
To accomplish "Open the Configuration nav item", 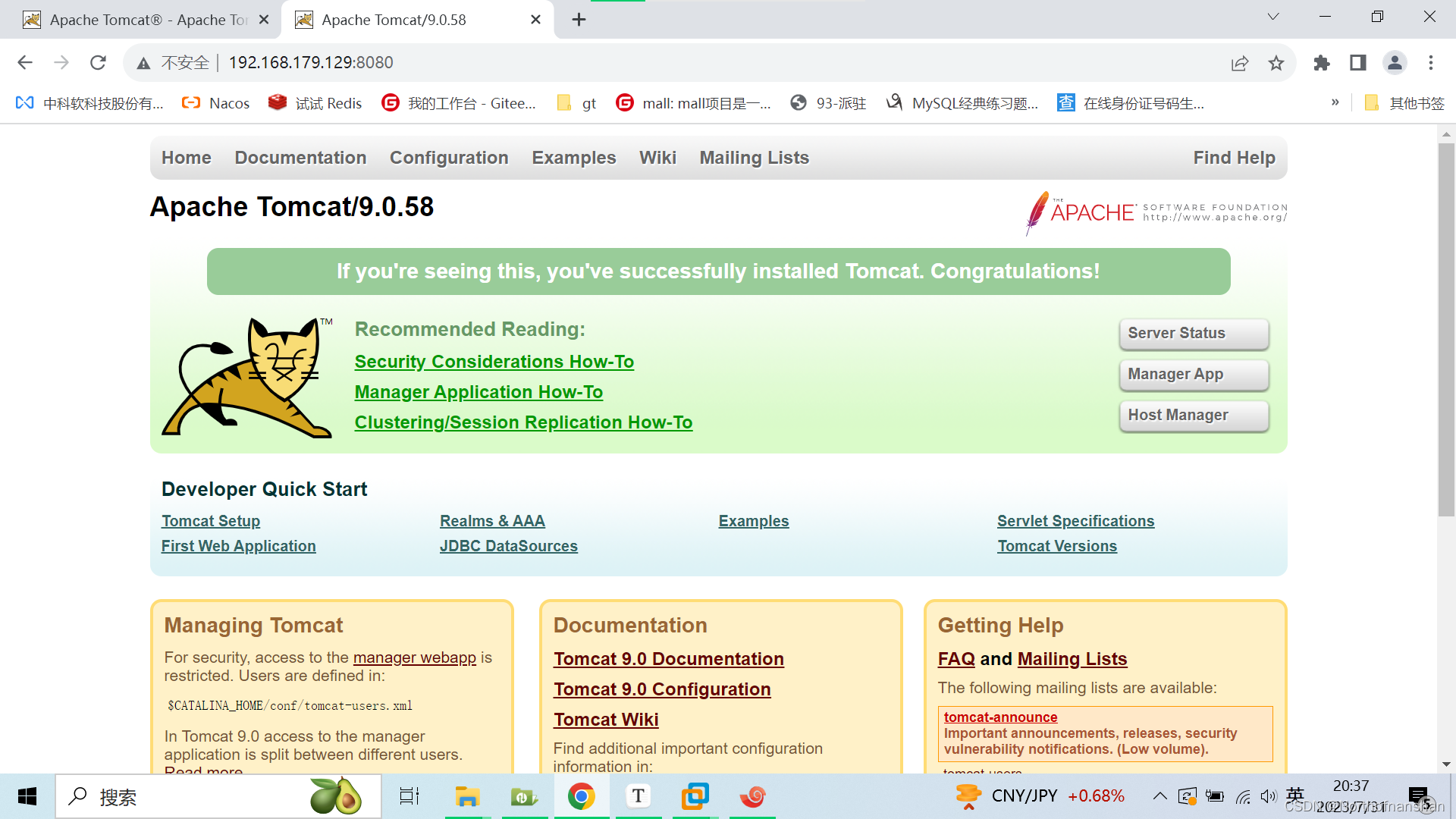I will pyautogui.click(x=449, y=158).
